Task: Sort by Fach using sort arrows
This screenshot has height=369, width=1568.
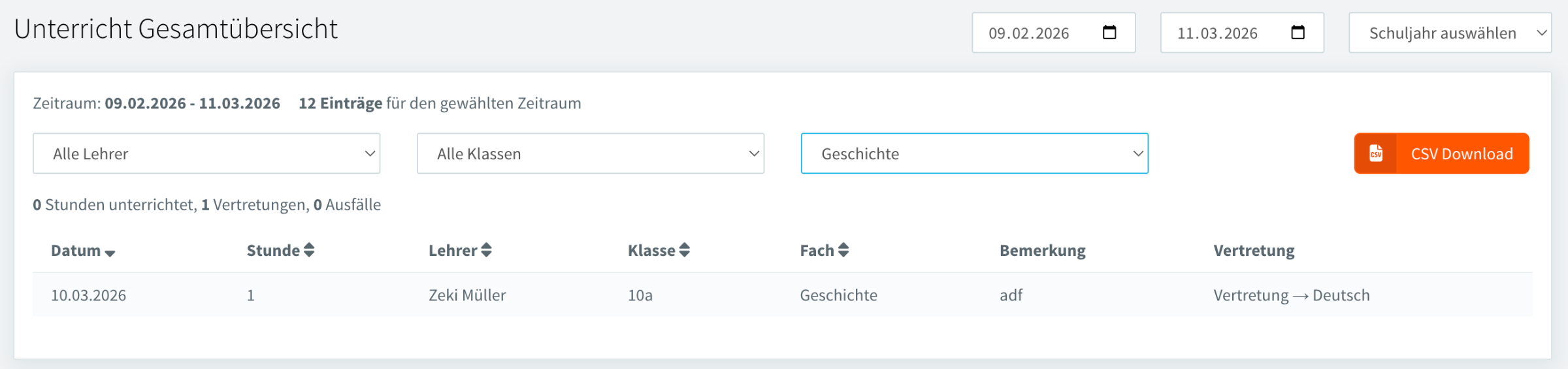Action: [843, 250]
